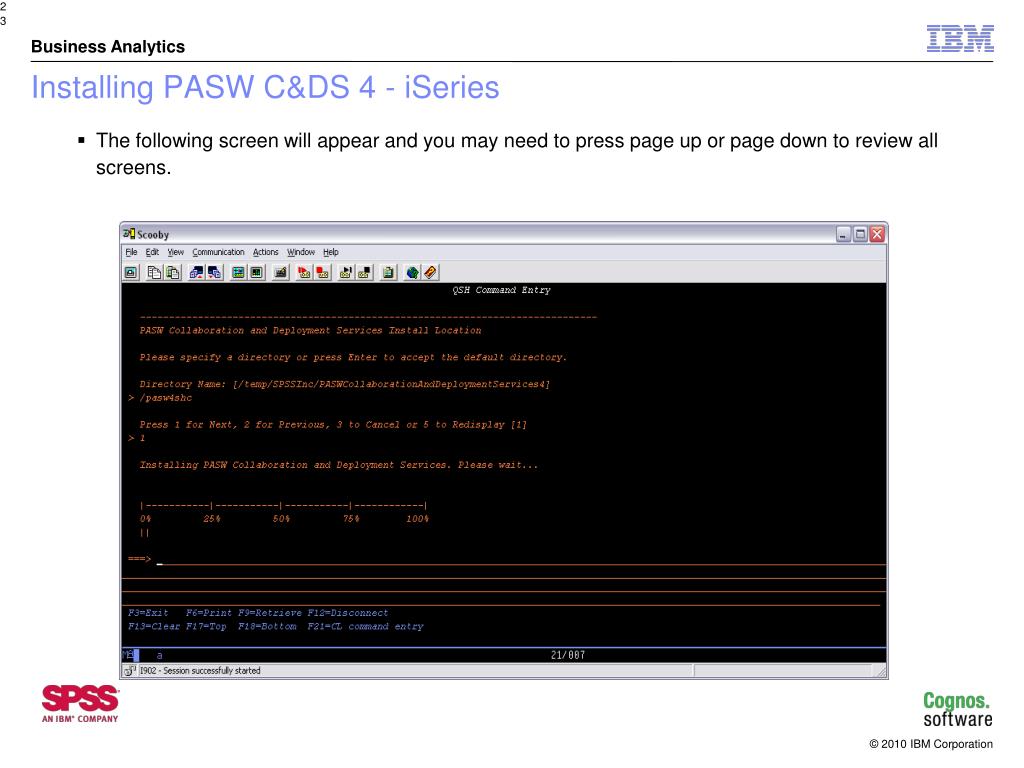Click the '/pasw4shc' directory entry text
The width and height of the screenshot is (1024, 768).
tap(166, 398)
